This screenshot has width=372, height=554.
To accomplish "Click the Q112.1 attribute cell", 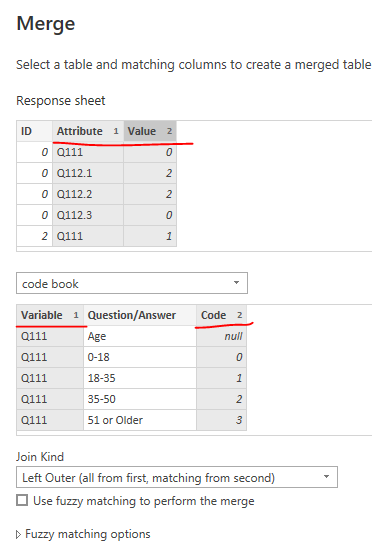I will [x=88, y=173].
